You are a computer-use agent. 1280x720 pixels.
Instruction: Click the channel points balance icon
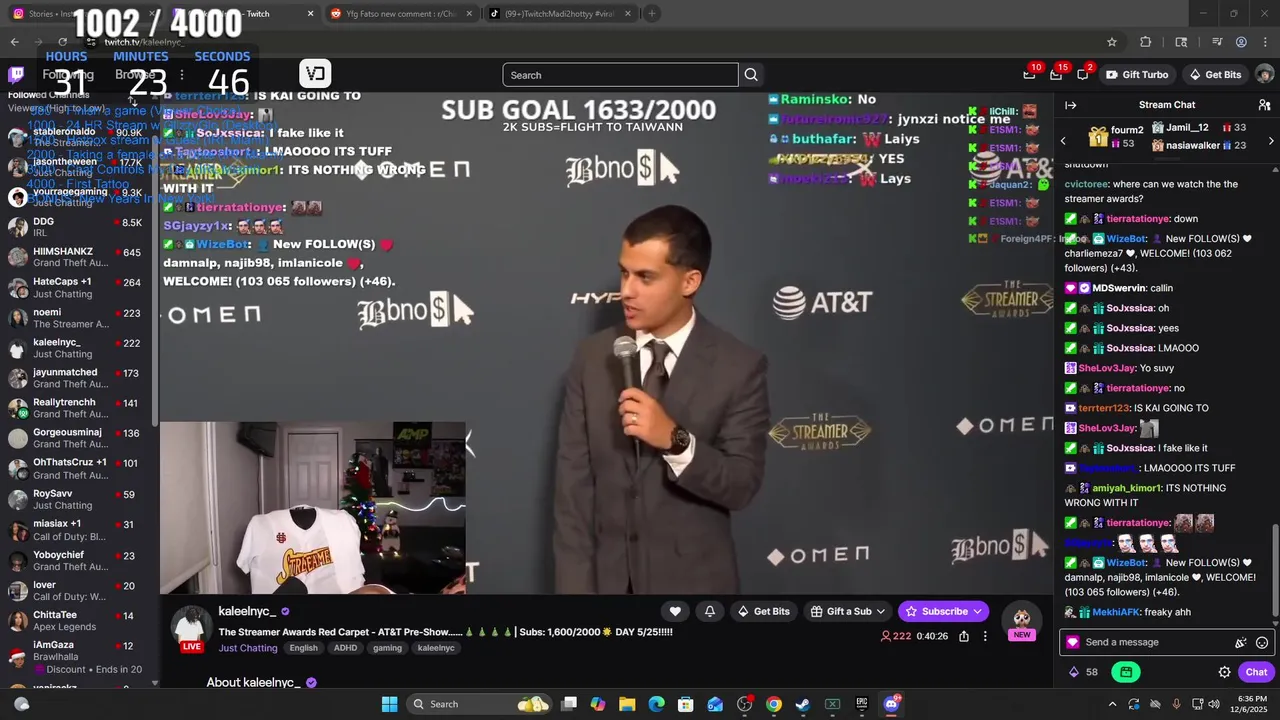1074,672
